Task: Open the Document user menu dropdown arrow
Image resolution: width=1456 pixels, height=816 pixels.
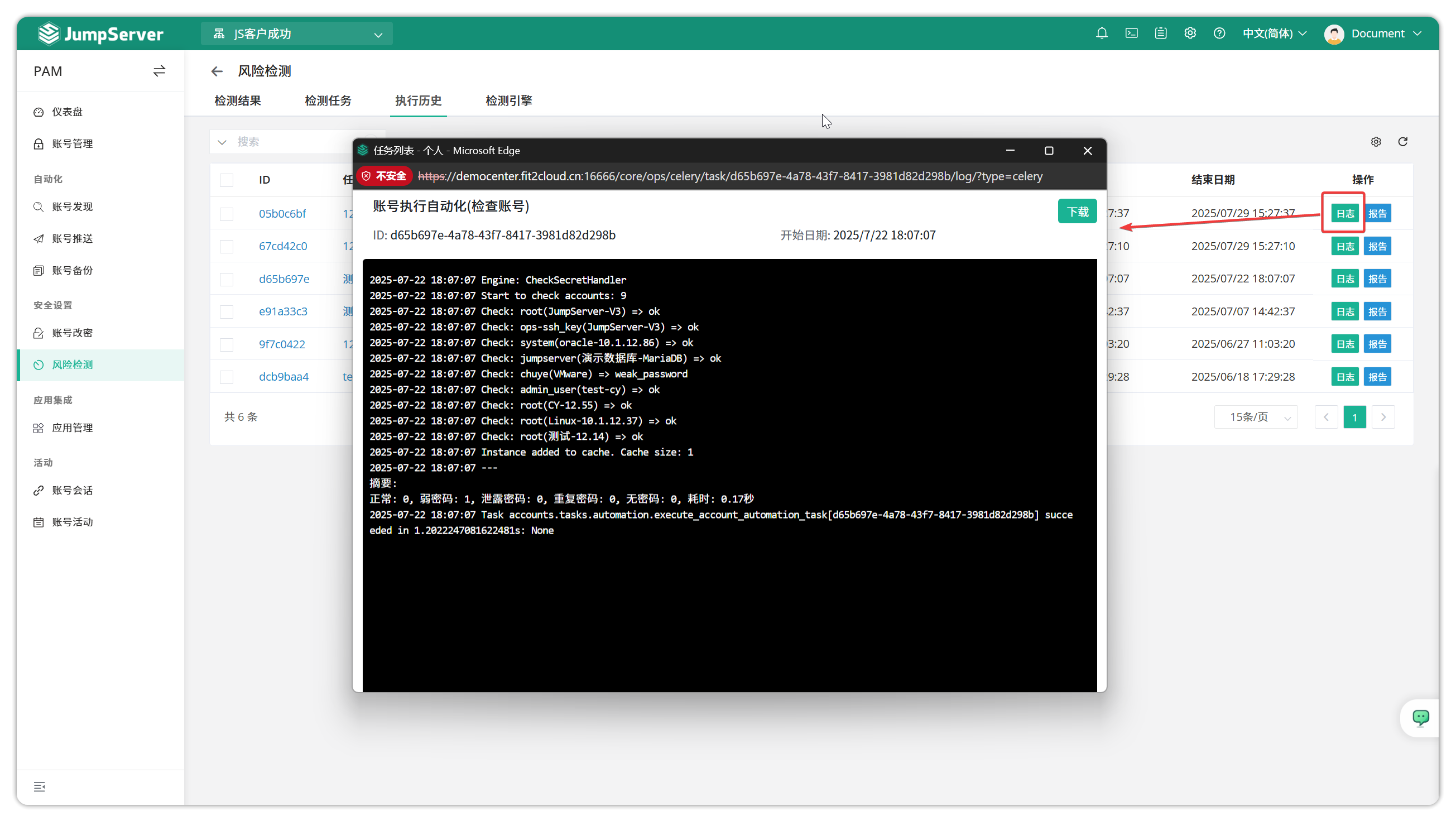Action: [1417, 34]
